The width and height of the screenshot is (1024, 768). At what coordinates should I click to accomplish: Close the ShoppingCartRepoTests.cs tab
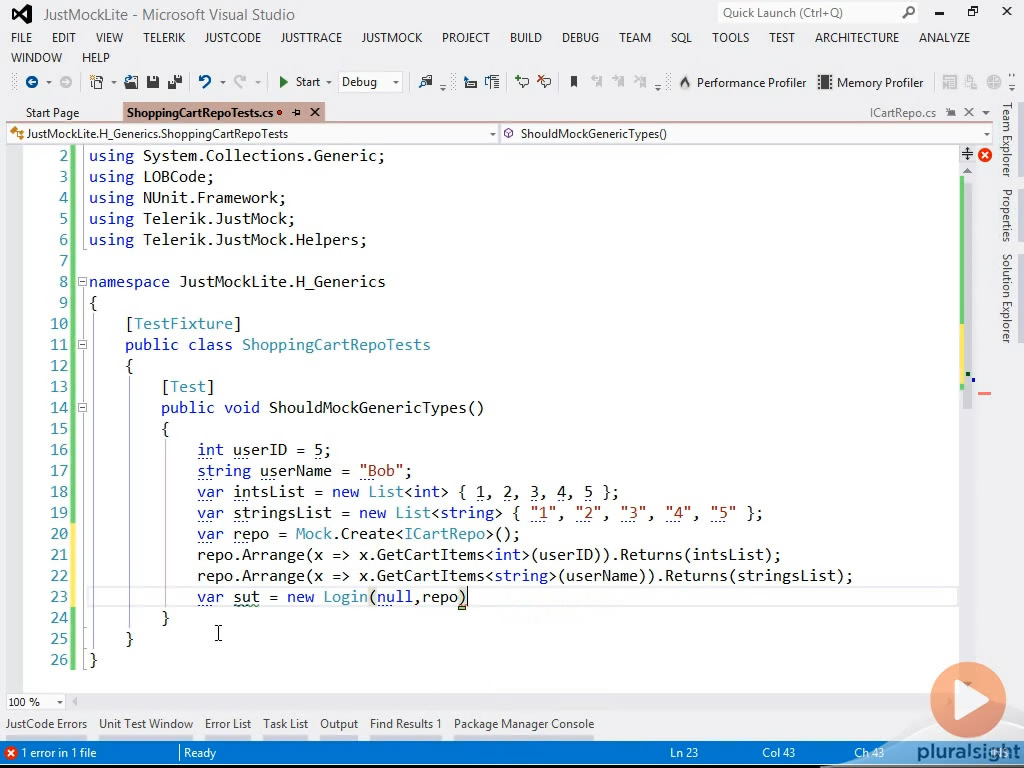point(315,112)
